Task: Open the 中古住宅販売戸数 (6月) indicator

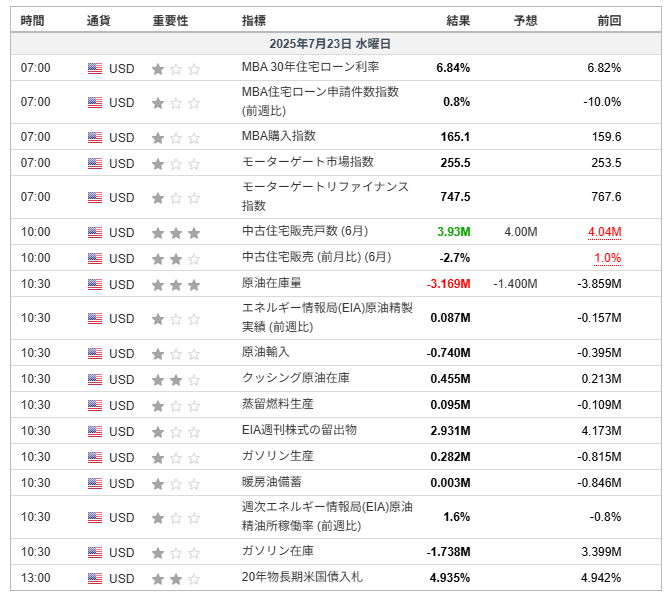Action: 305,232
